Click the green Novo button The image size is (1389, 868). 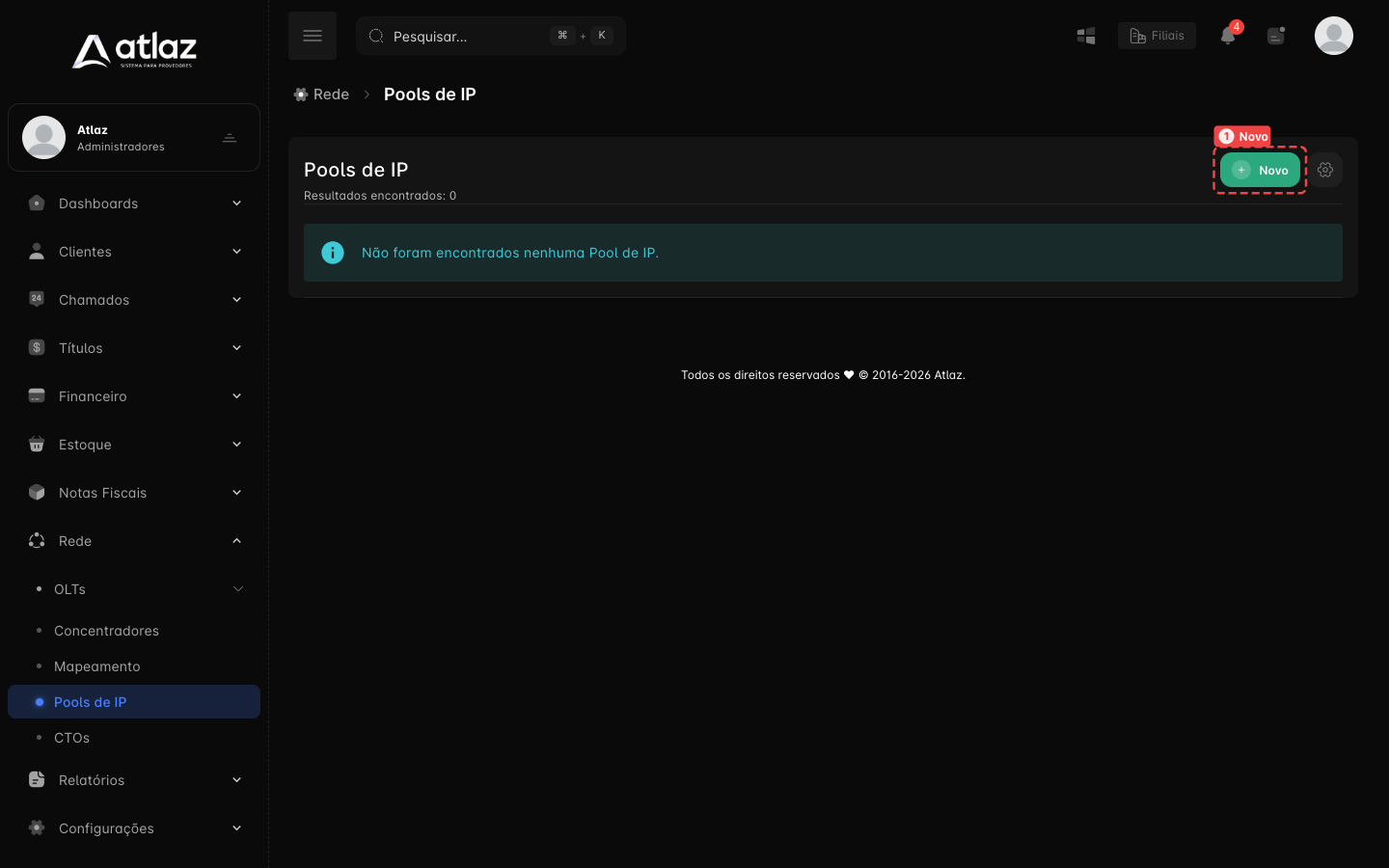[x=1260, y=170]
